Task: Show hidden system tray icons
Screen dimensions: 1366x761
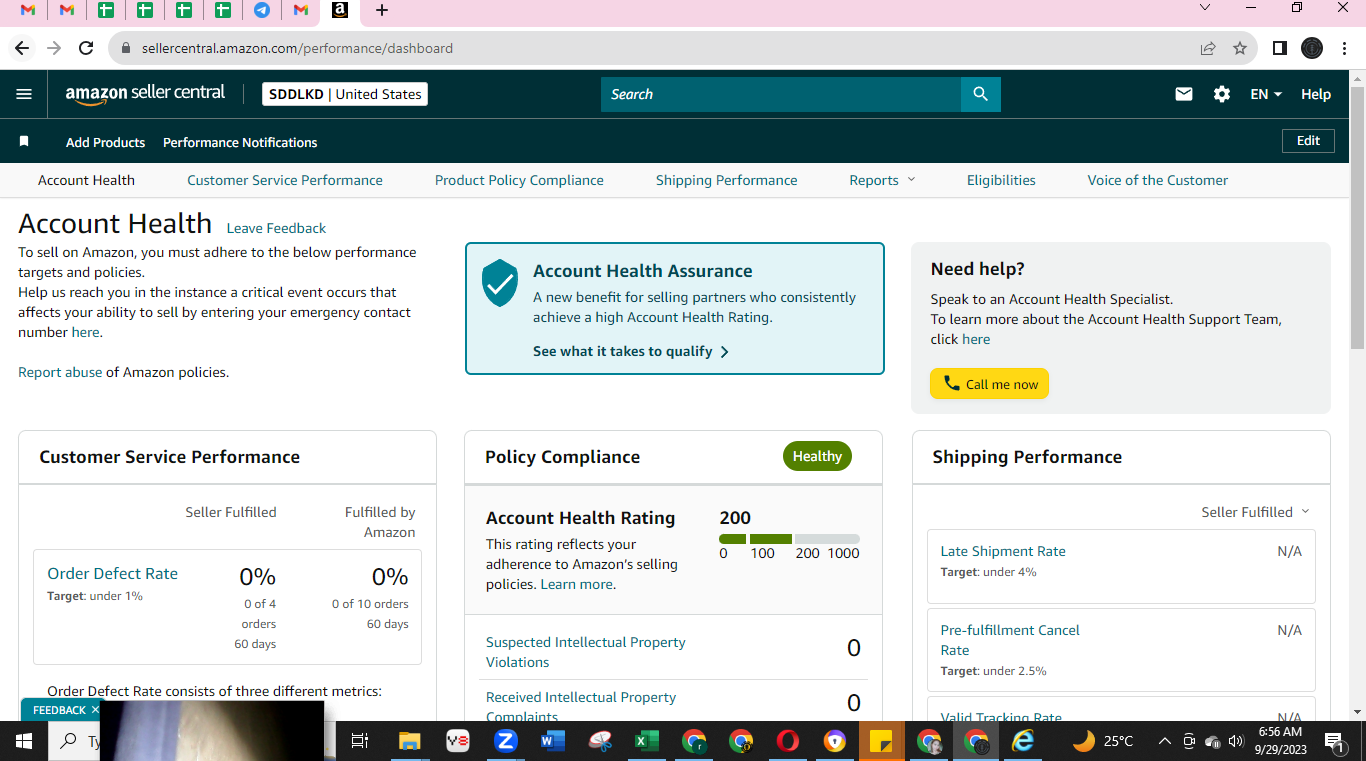Action: tap(1164, 741)
